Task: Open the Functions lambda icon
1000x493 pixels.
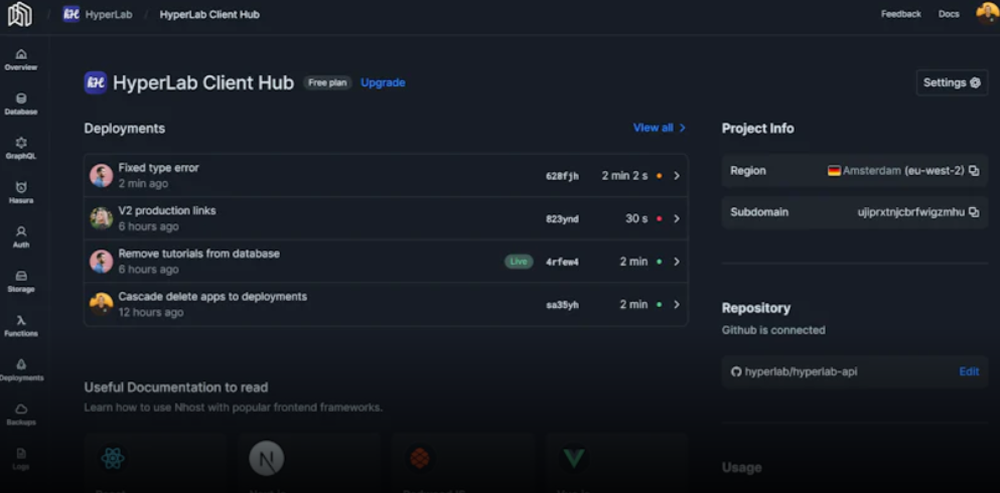Action: pyautogui.click(x=21, y=321)
